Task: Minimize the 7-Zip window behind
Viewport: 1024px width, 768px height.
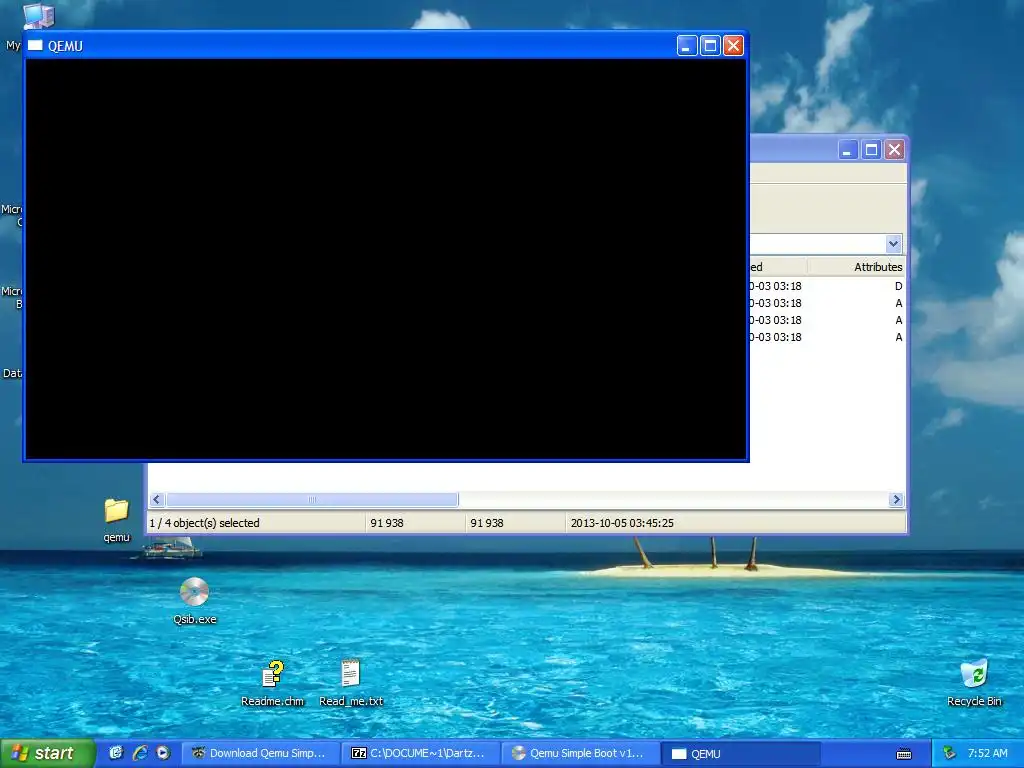Action: (x=847, y=150)
